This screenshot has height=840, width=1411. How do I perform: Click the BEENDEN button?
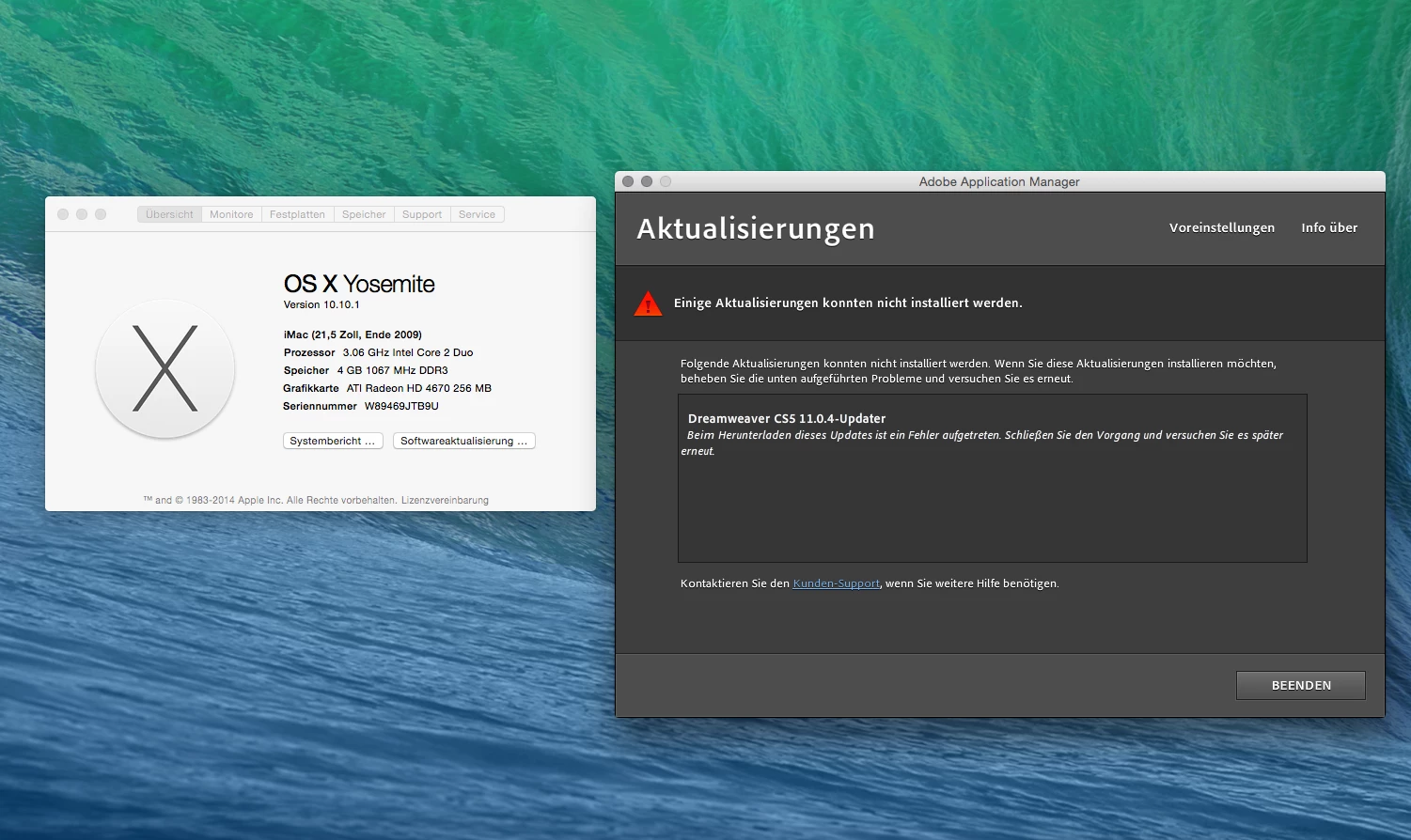(1301, 685)
